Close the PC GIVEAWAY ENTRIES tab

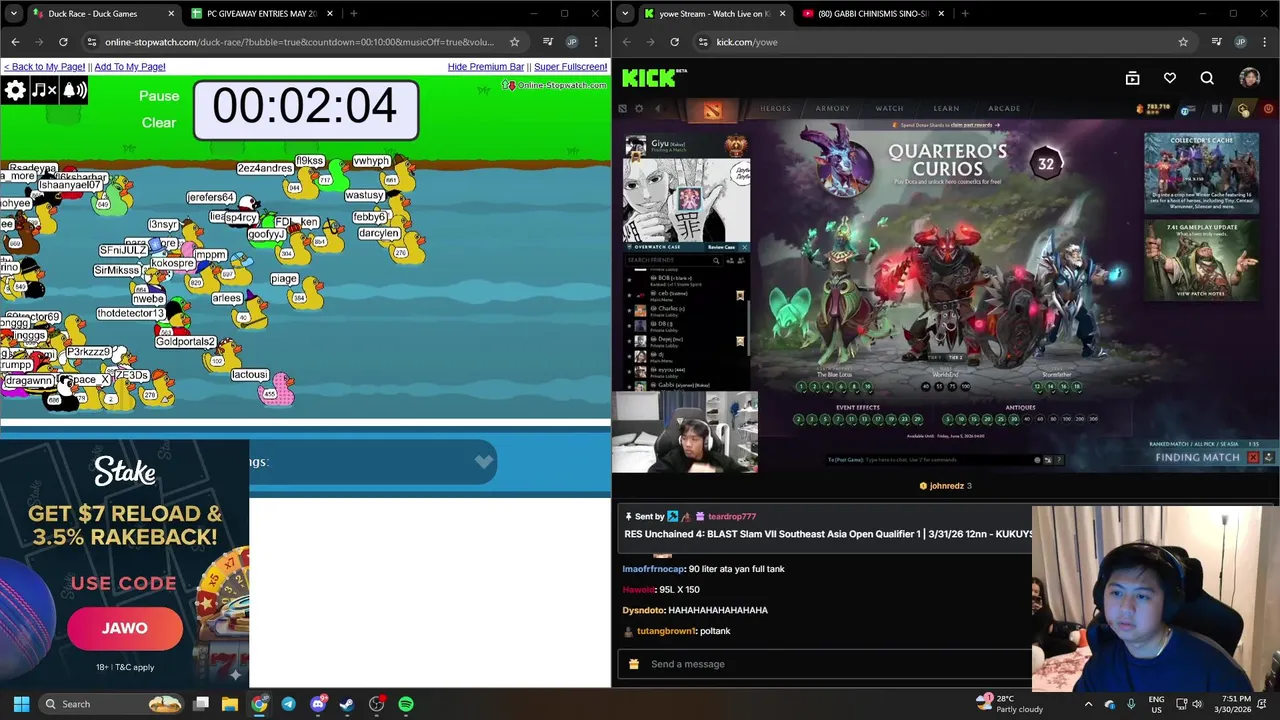[328, 14]
